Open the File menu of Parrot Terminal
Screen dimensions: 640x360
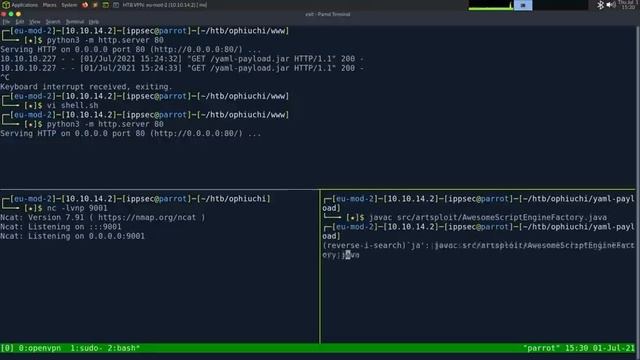click(x=6, y=22)
